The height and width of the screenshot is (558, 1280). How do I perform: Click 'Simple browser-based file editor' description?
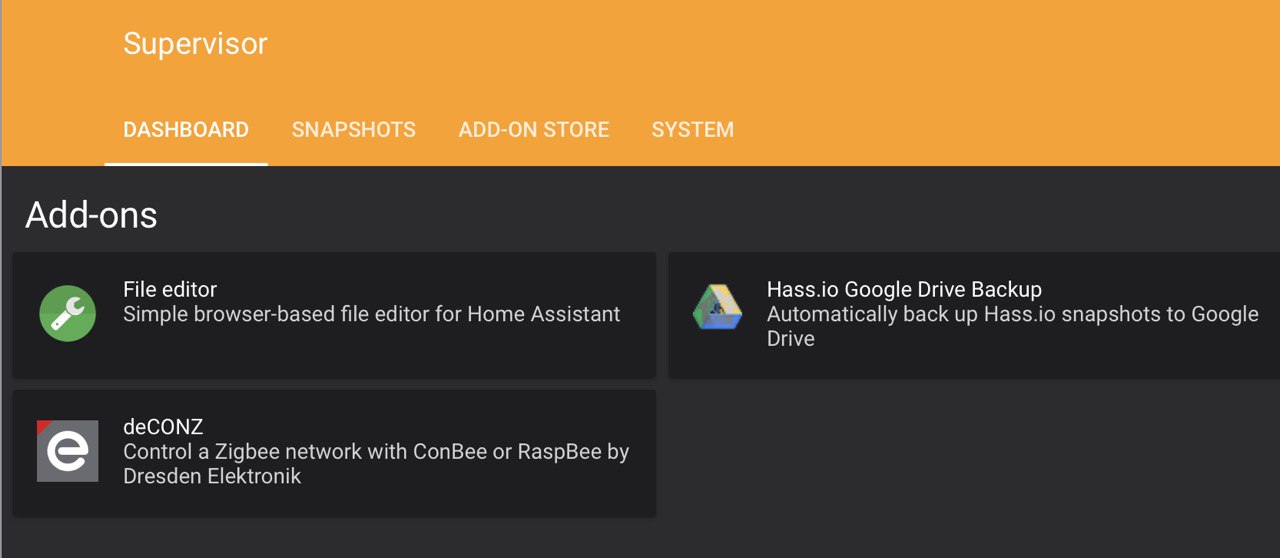click(372, 314)
